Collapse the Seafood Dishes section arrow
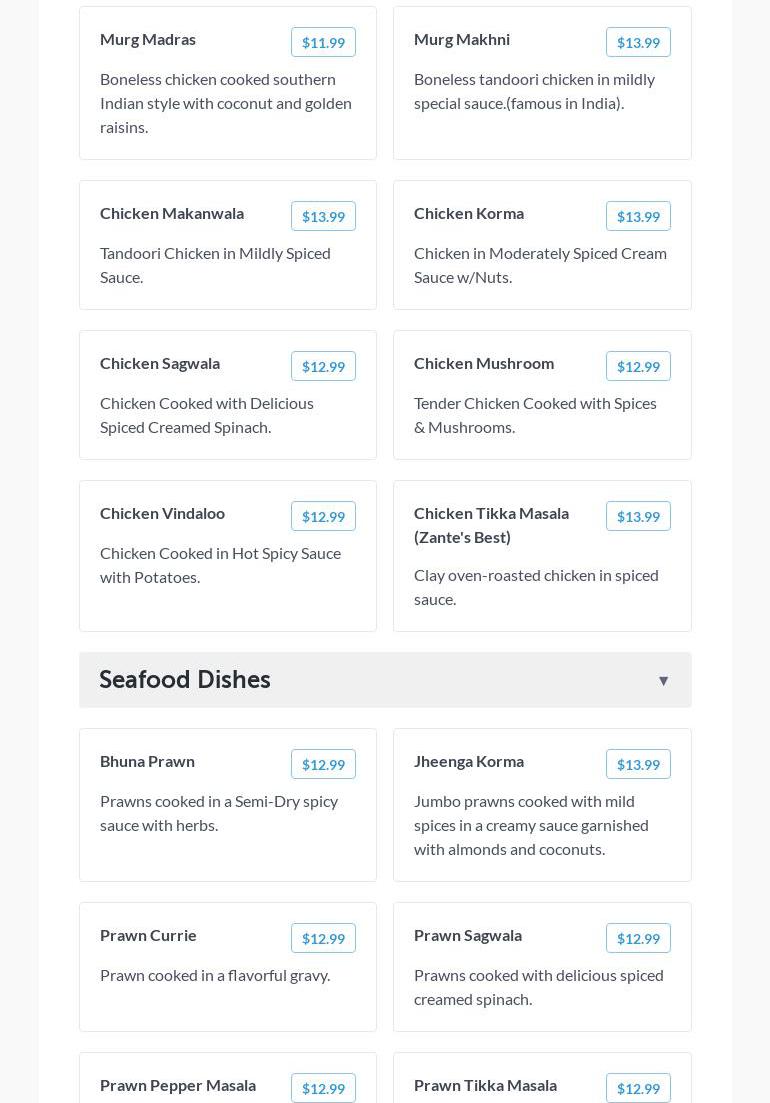Image resolution: width=770 pixels, height=1103 pixels. (663, 681)
